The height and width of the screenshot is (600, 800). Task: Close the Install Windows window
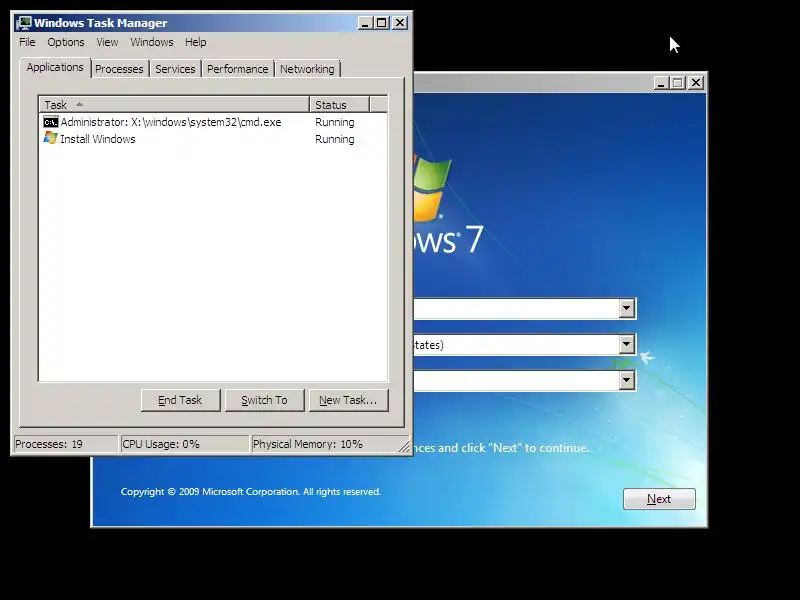tap(696, 83)
